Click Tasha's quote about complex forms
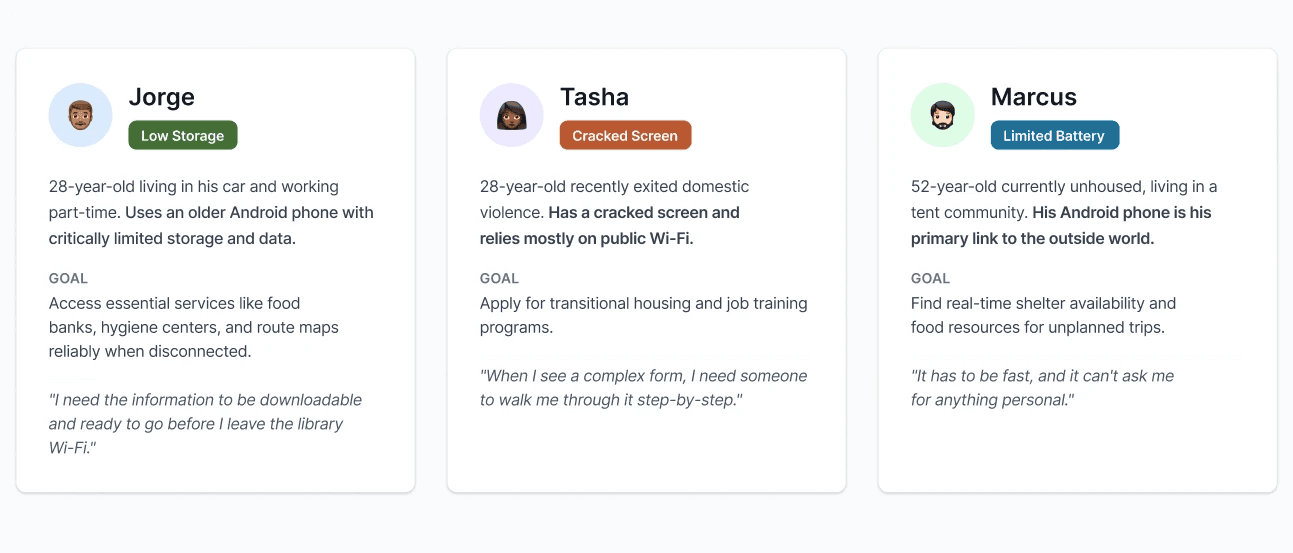The height and width of the screenshot is (553, 1293). (643, 388)
